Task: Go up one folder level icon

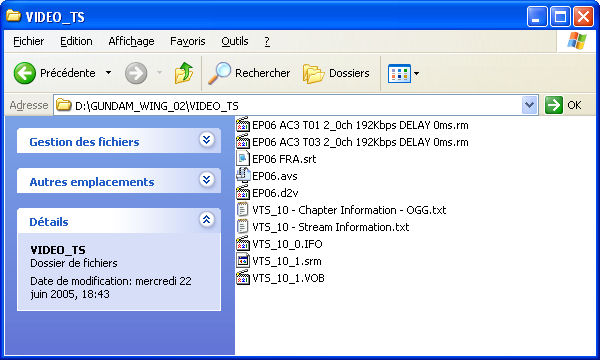Action: click(x=184, y=73)
